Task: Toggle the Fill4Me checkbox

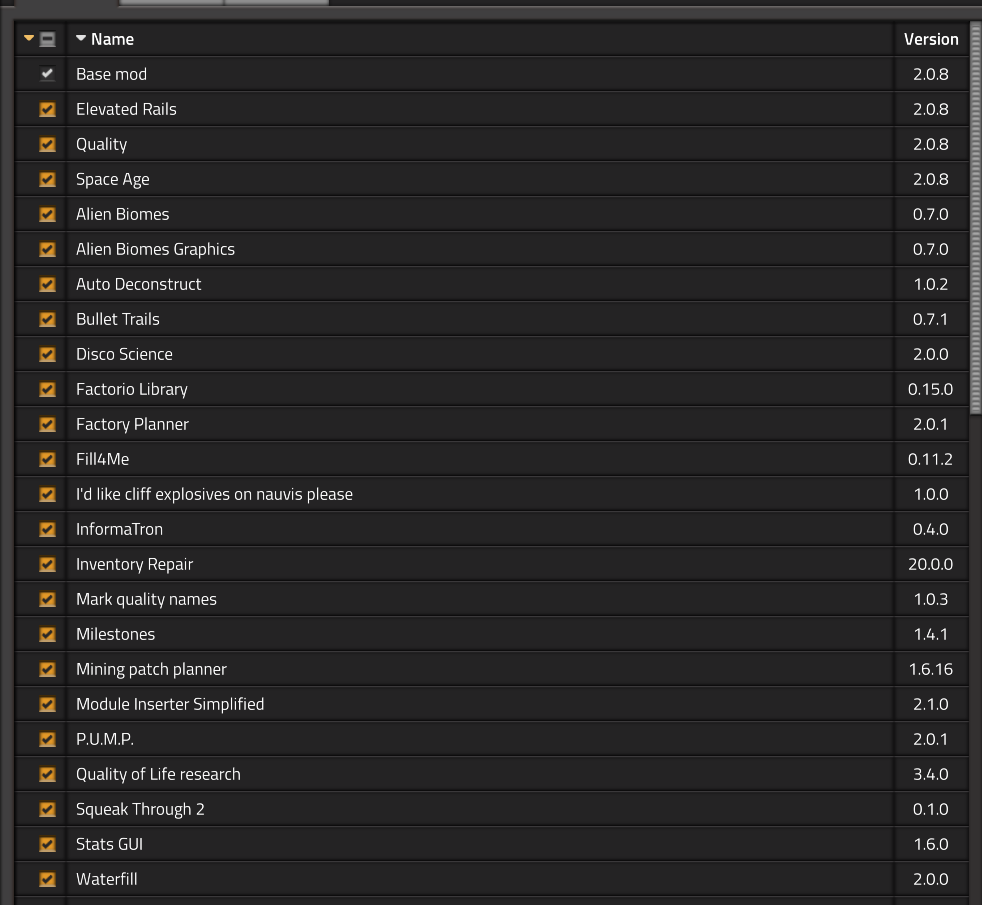Action: point(48,459)
